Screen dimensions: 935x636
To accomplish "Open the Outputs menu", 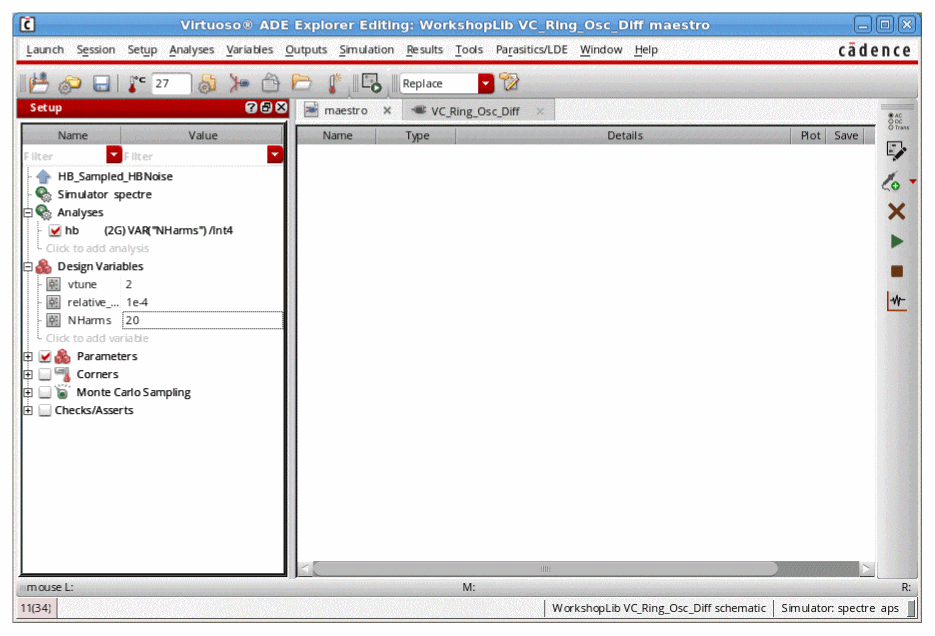I will click(306, 49).
